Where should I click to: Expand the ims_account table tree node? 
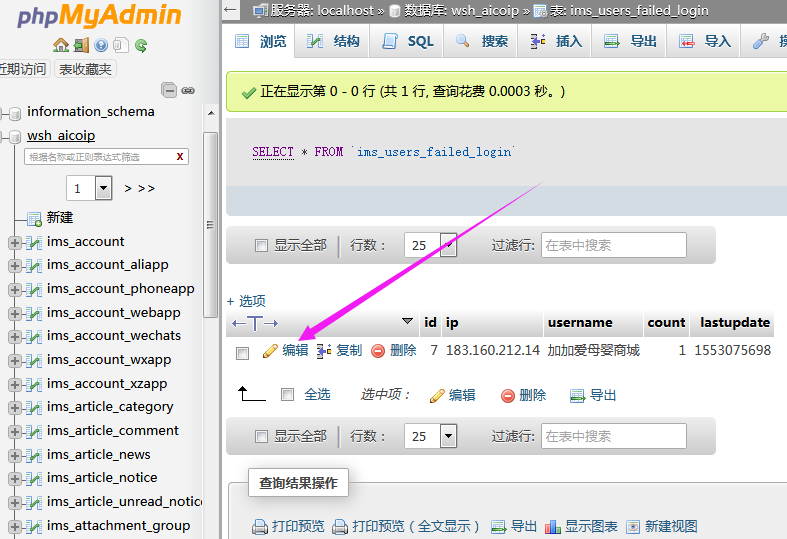(x=14, y=242)
